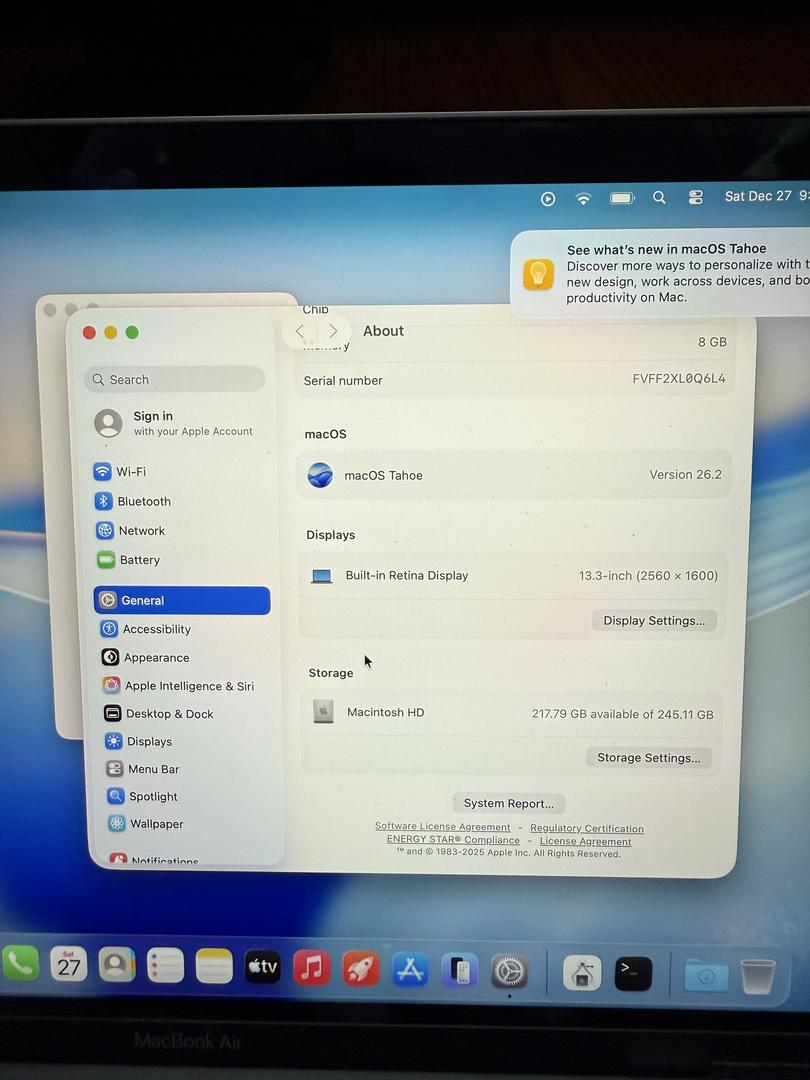Launch Terminal from the Dock

[x=633, y=972]
